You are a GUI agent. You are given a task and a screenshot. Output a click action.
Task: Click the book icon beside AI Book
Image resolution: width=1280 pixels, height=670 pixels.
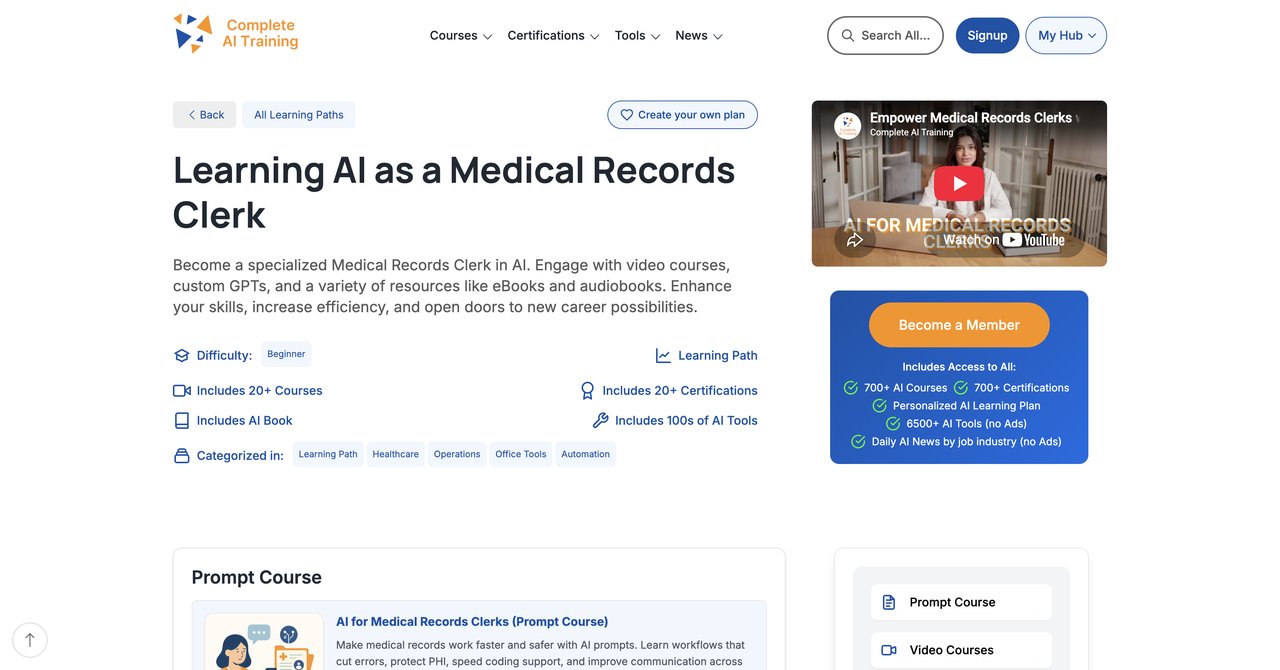click(x=181, y=421)
